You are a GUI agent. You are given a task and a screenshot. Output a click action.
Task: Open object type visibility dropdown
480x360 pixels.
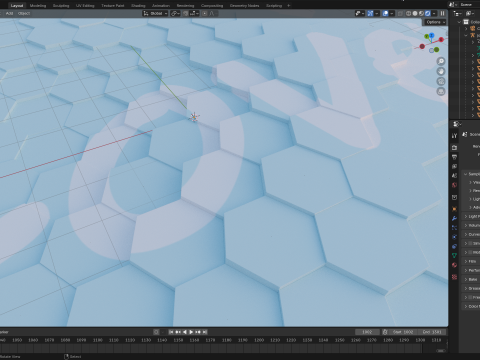(x=359, y=13)
